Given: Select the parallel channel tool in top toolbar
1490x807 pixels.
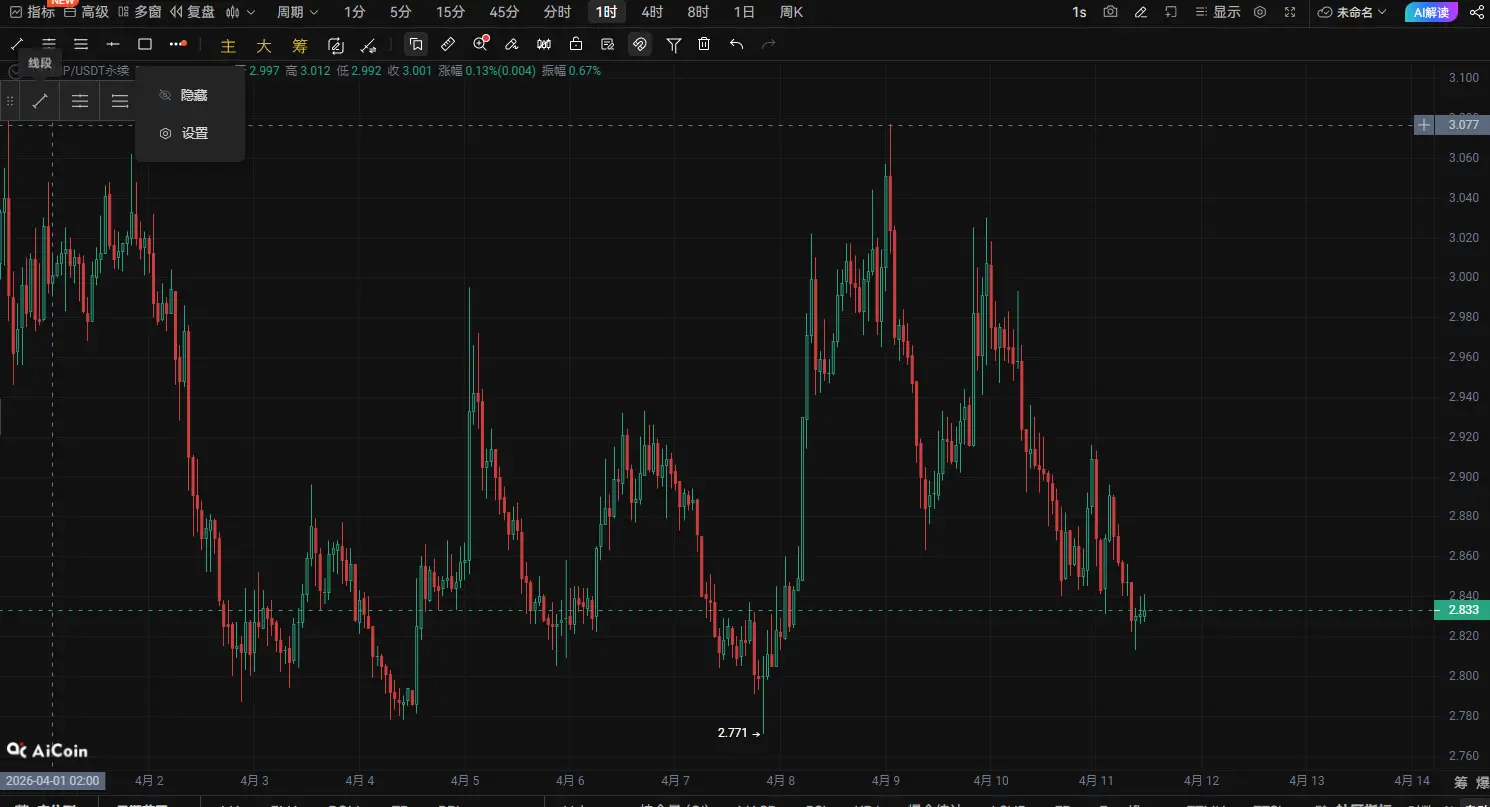Looking at the screenshot, I should (x=49, y=44).
